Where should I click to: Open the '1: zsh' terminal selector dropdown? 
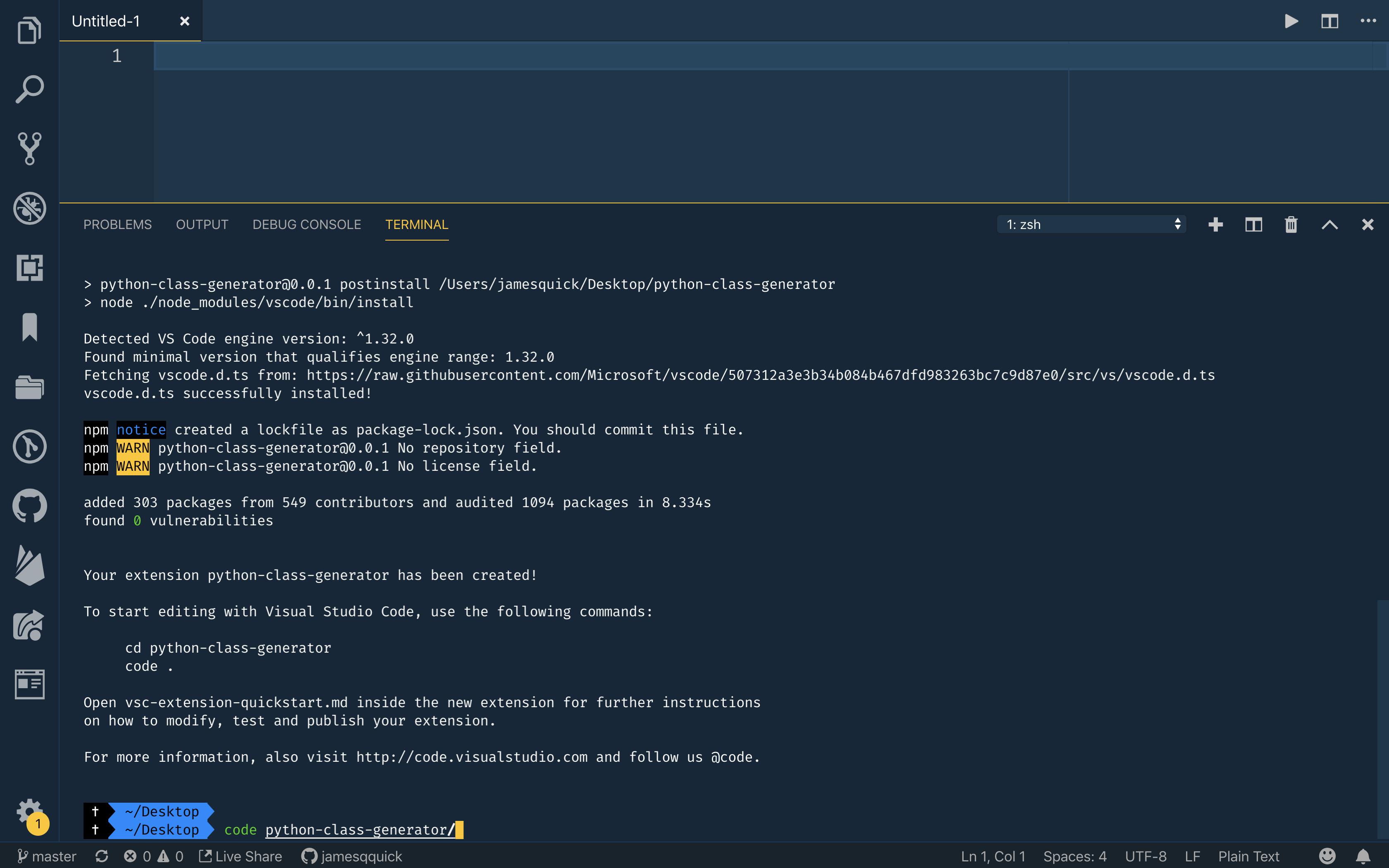click(x=1091, y=224)
